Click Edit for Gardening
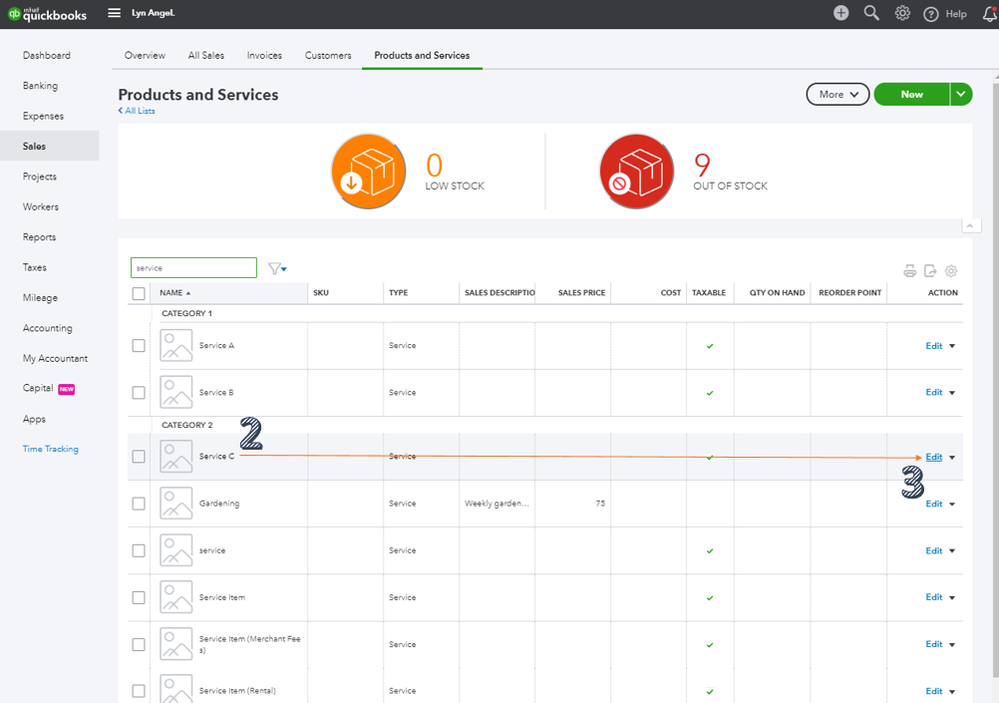999x703 pixels. point(934,504)
